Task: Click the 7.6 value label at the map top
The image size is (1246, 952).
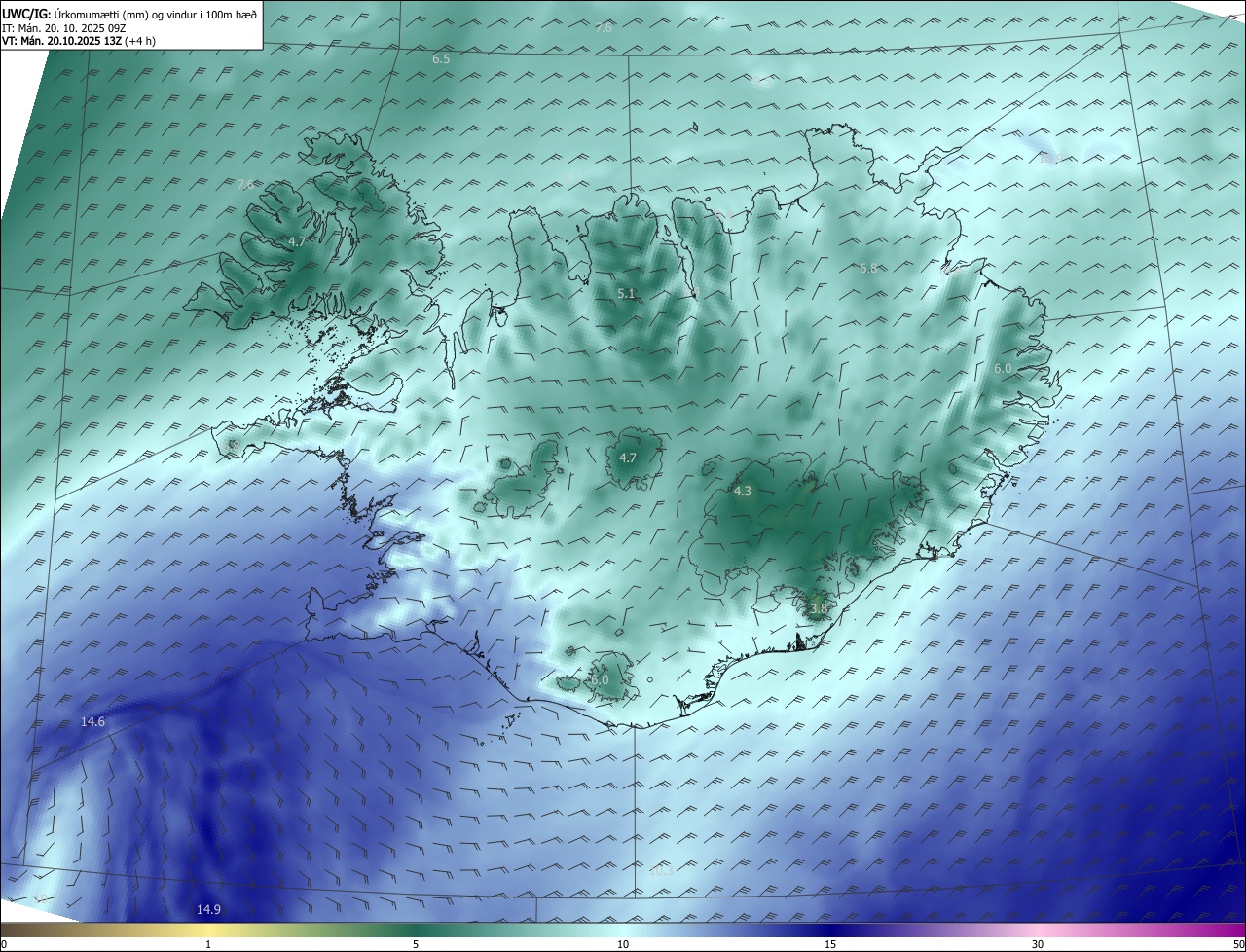Action: [604, 27]
